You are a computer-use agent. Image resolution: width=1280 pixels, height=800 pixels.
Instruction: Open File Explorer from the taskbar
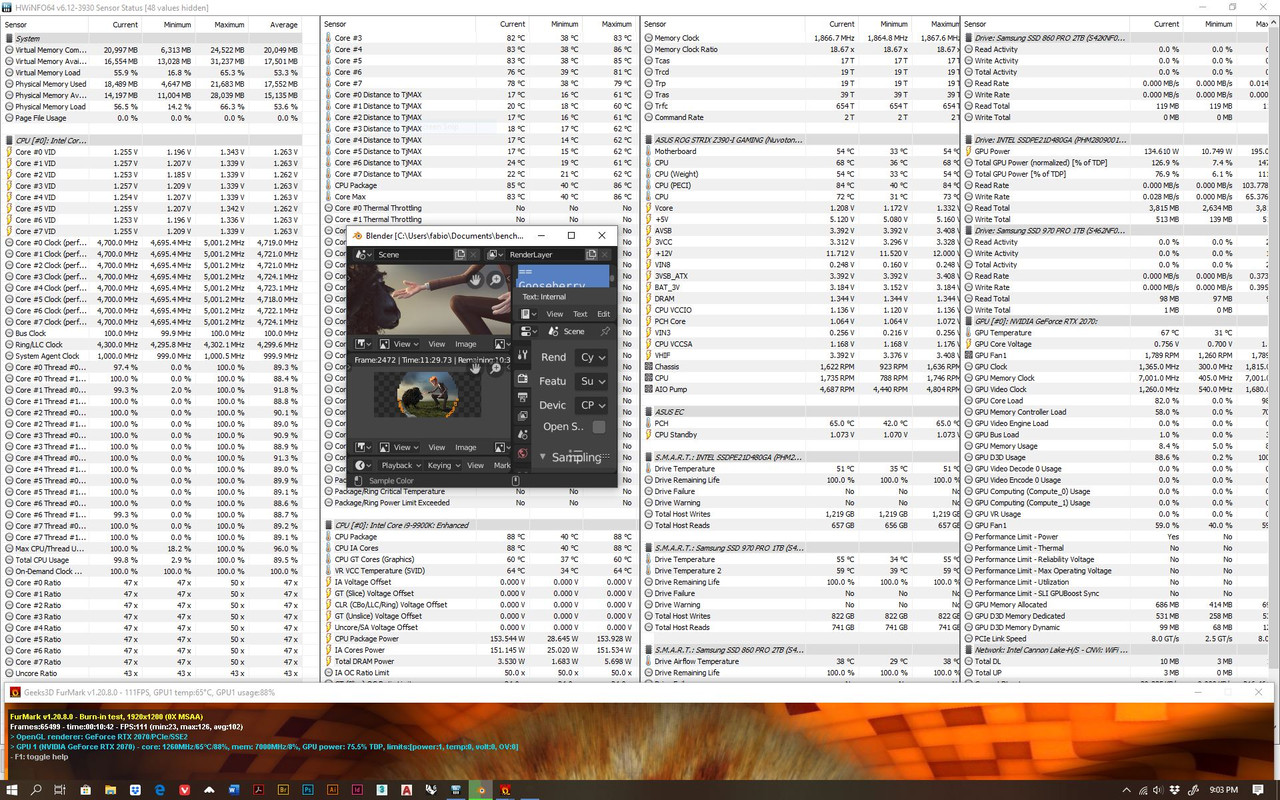[110, 789]
